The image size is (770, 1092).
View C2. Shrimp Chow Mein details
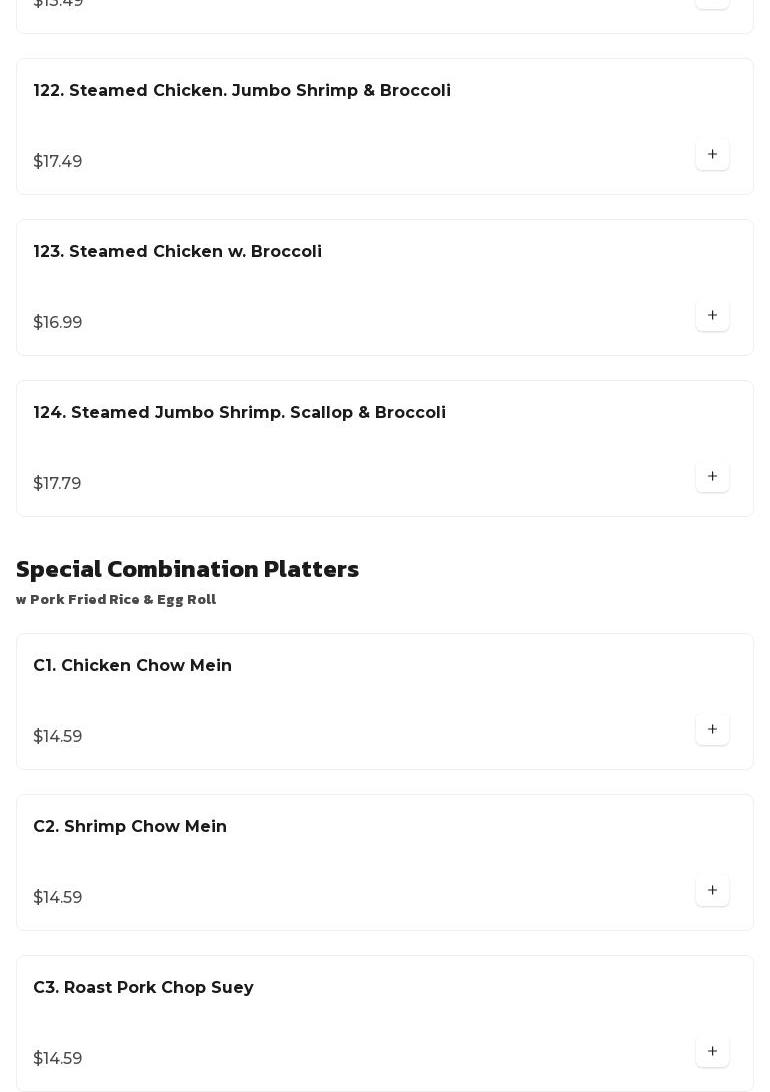130,827
